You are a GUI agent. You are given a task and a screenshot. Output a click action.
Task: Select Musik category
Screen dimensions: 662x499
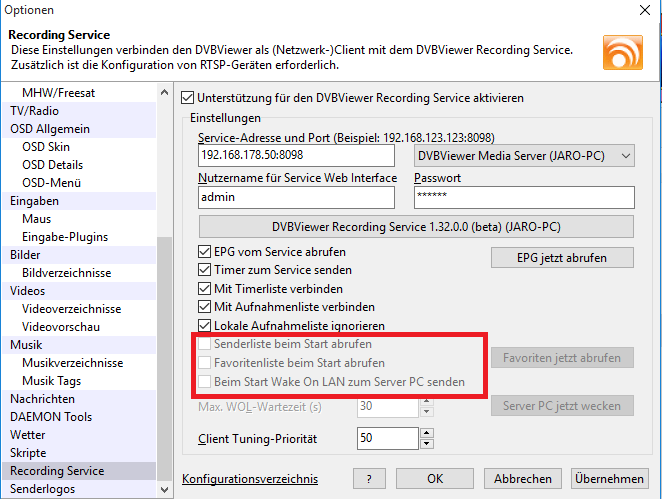[79, 345]
